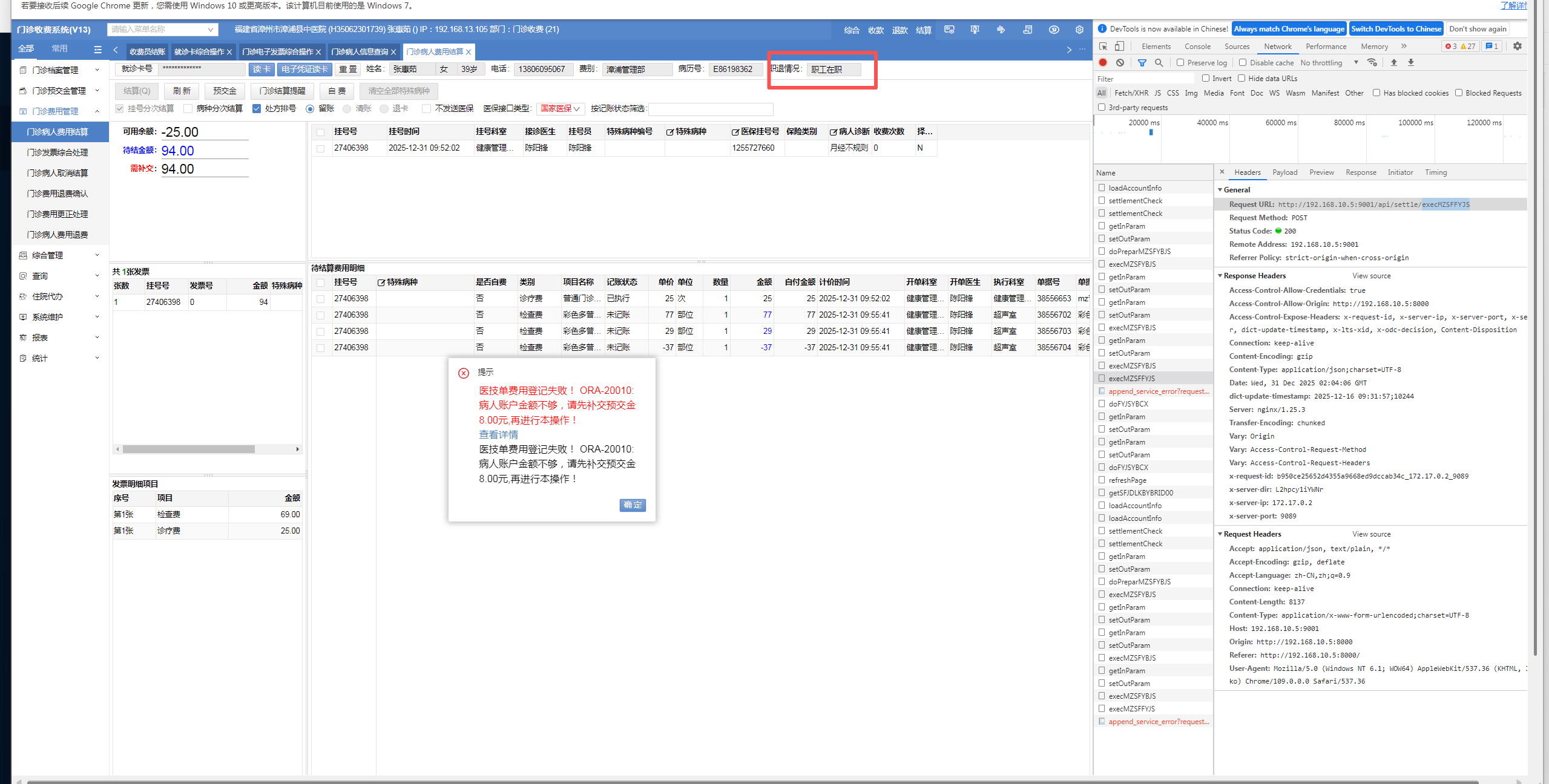Click the 查看详情 link
1549x784 pixels.
tap(498, 434)
